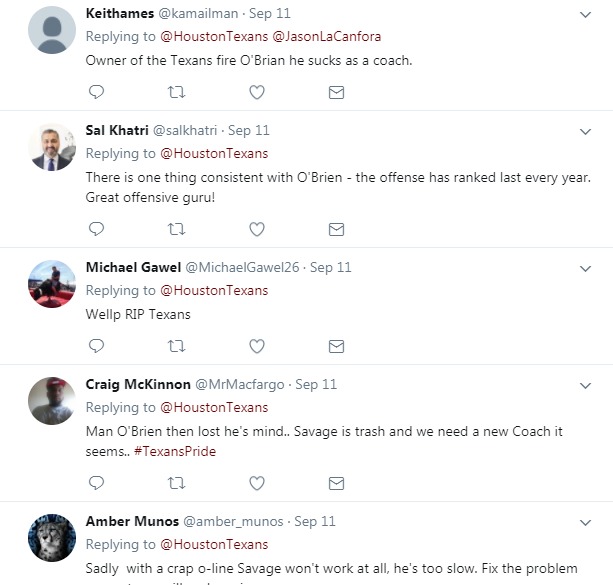Image resolution: width=613 pixels, height=585 pixels.
Task: Open more options chevron on Keithames' tweet
Action: [586, 15]
